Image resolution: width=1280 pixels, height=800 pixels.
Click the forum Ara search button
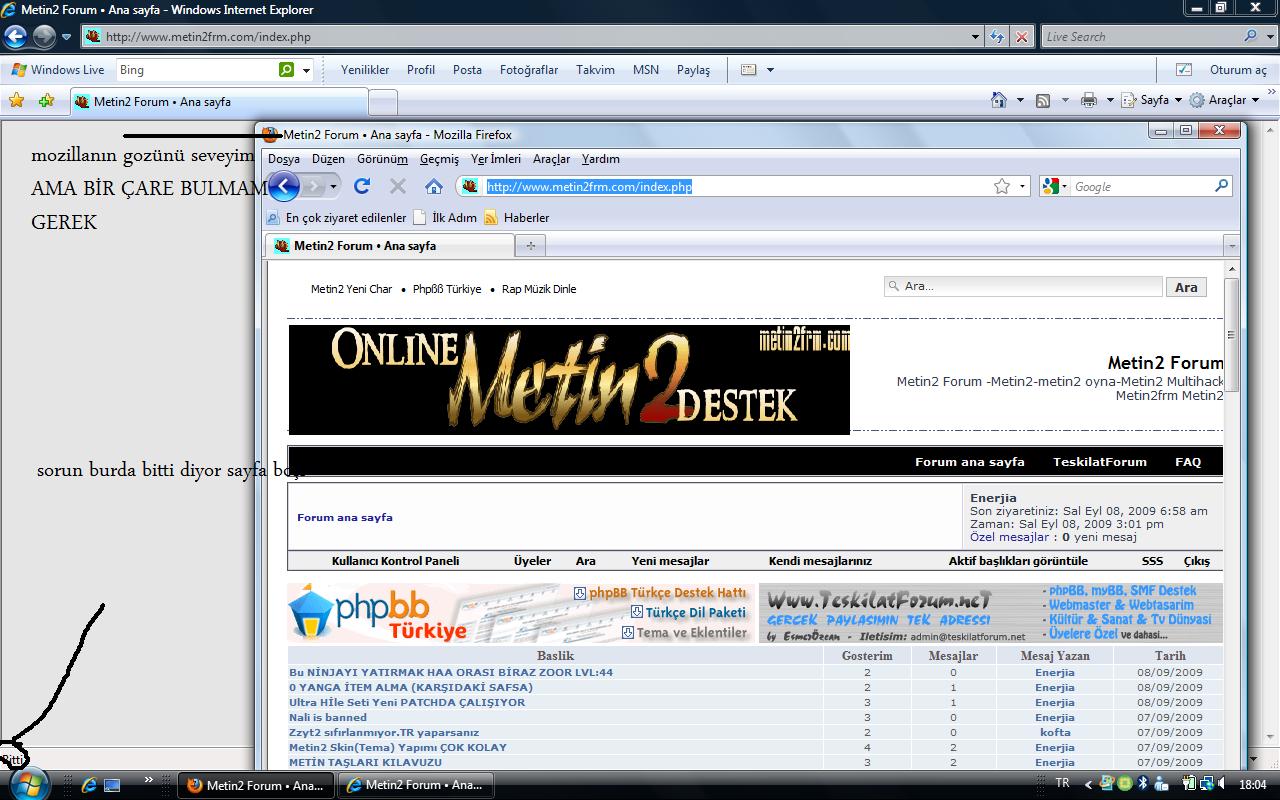coord(1186,287)
